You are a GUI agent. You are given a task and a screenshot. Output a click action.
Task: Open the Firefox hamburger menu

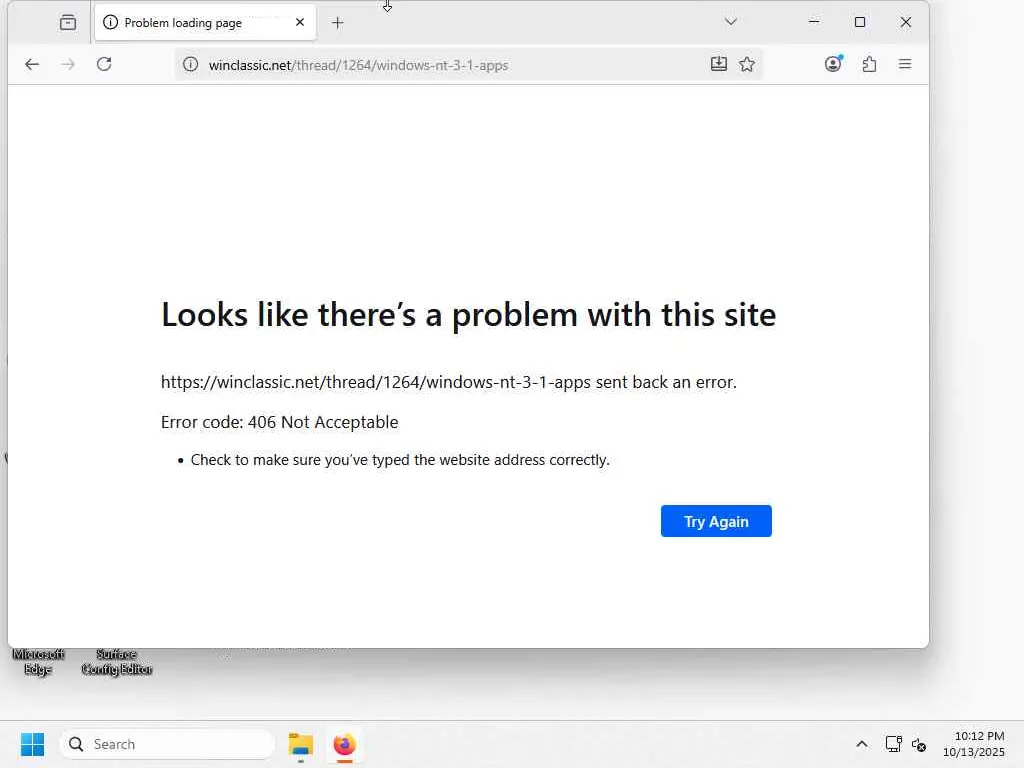click(904, 64)
